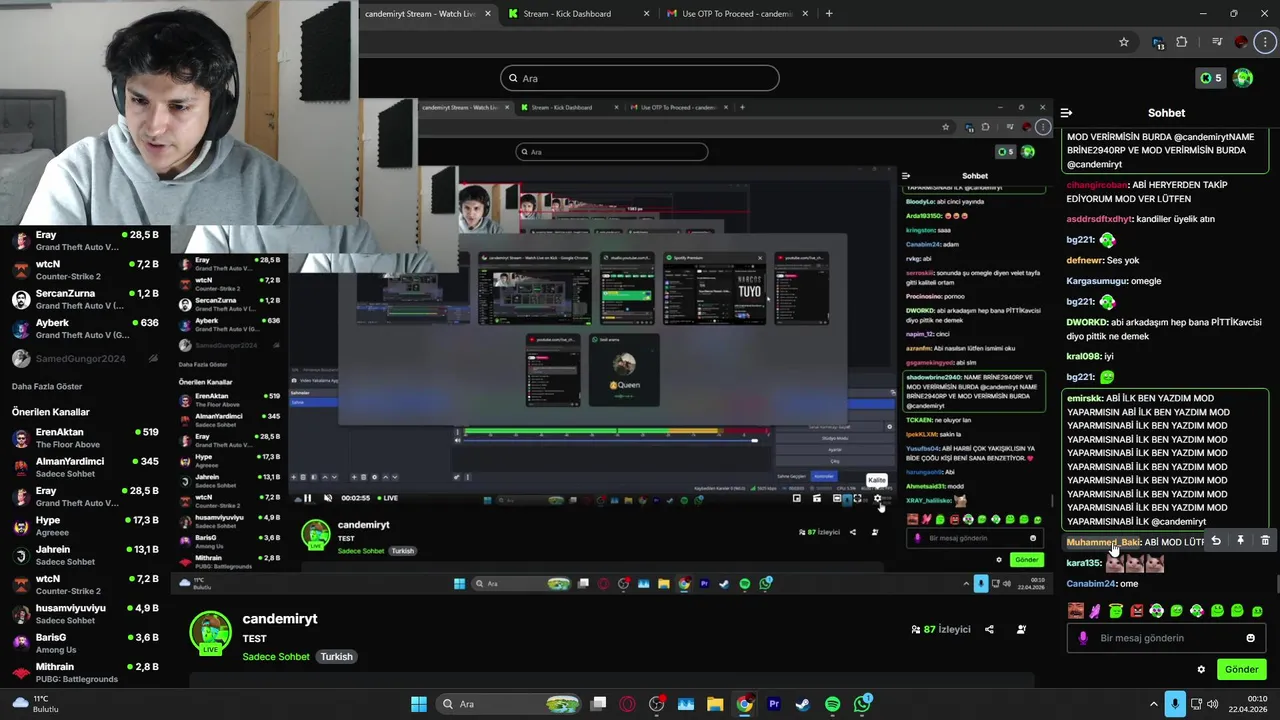Viewport: 1280px width, 720px height.
Task: Enter fullscreen on the stream player
Action: 857,498
